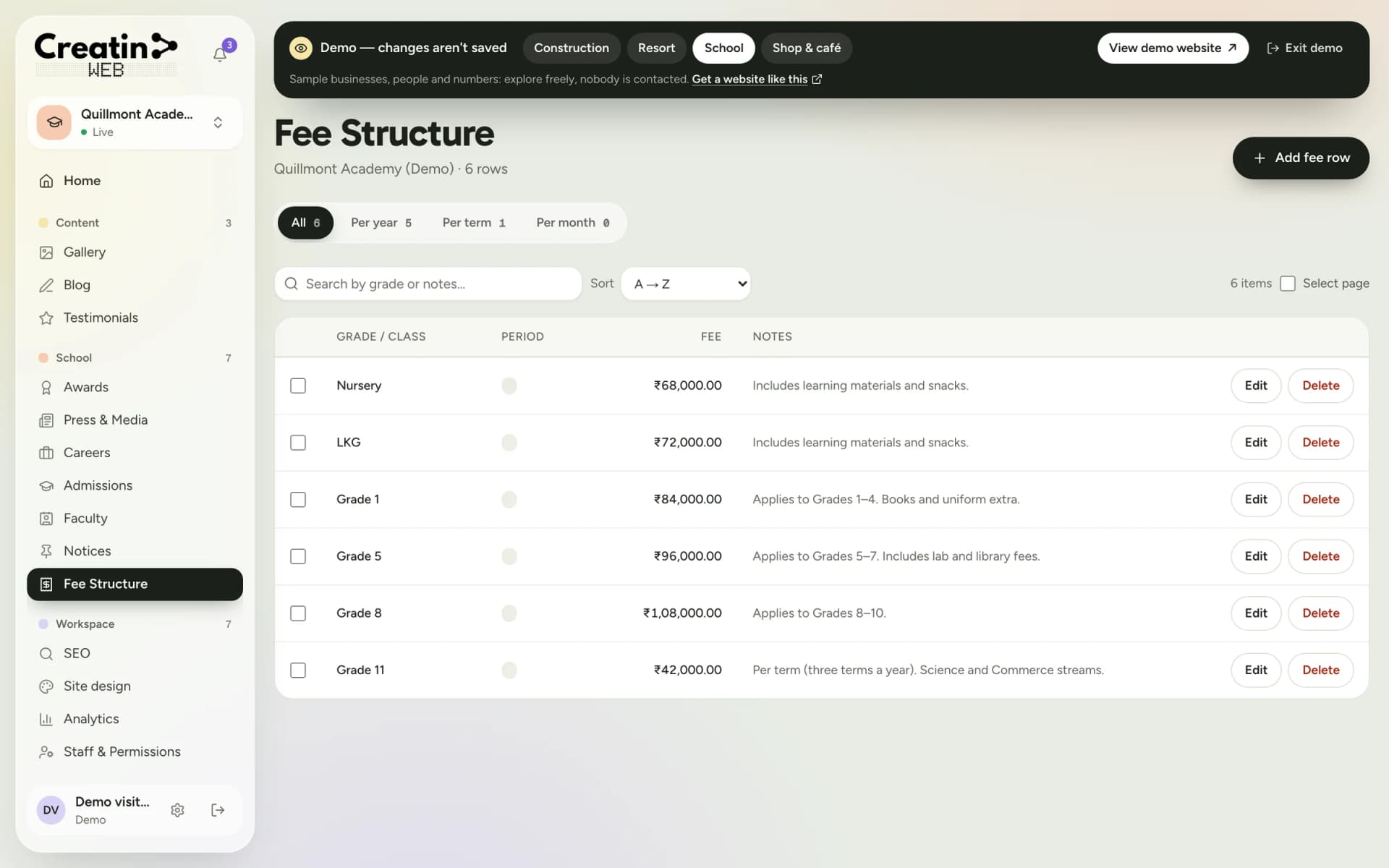
Task: Check the Grade 11 row checkbox
Action: (x=298, y=670)
